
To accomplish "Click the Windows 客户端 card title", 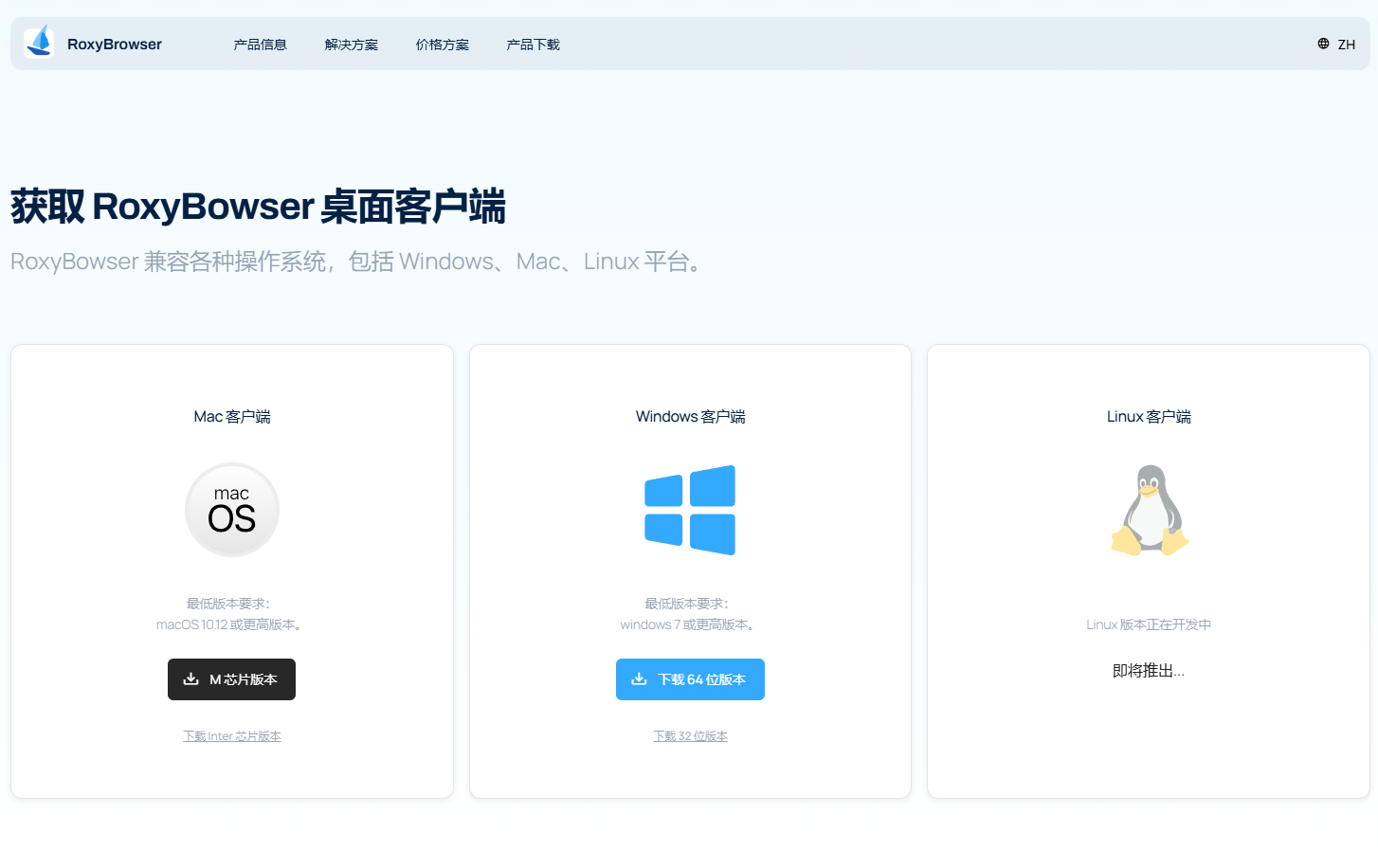I will click(x=690, y=417).
